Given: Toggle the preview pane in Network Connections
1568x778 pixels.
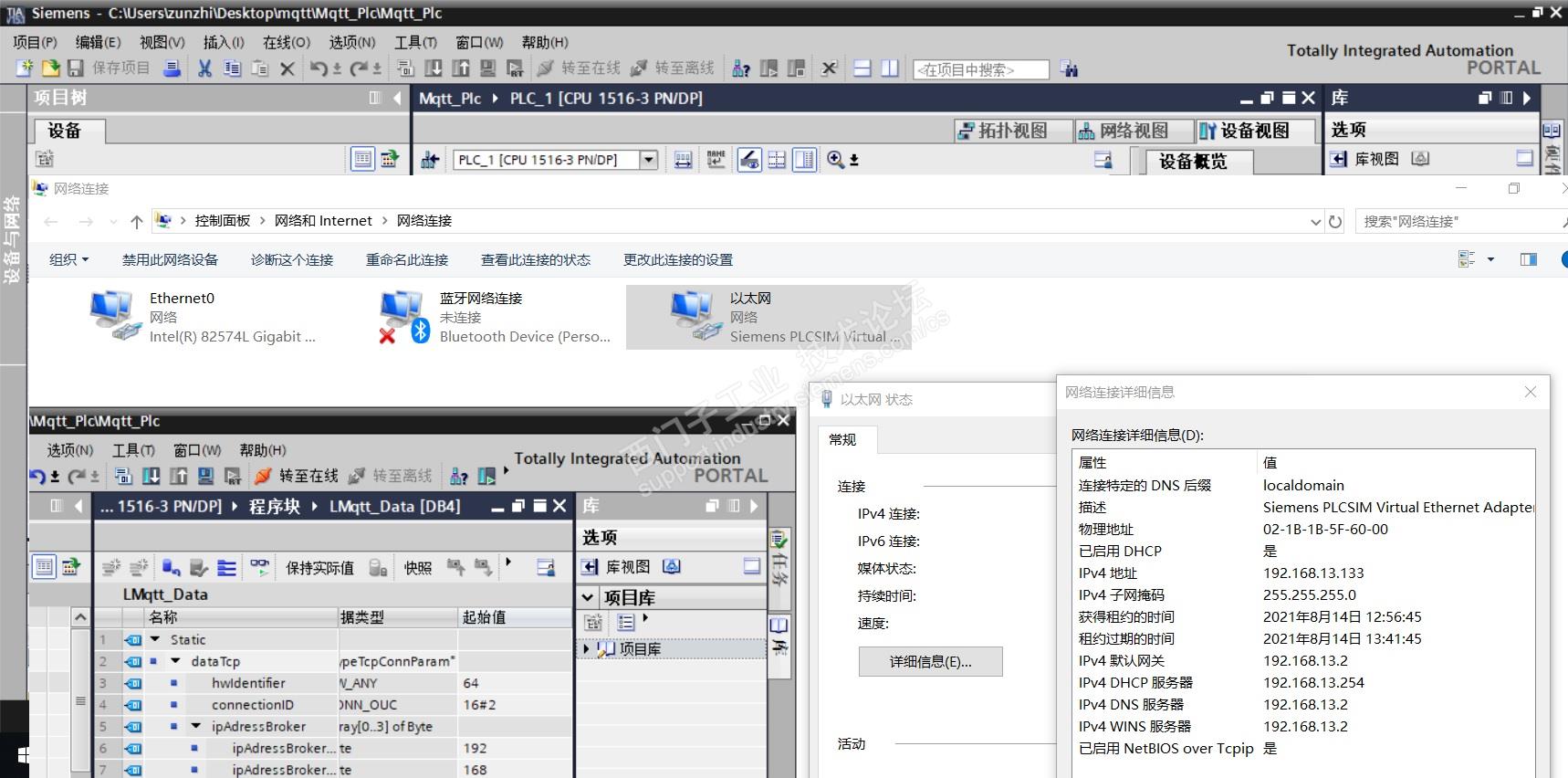Looking at the screenshot, I should [x=1529, y=259].
